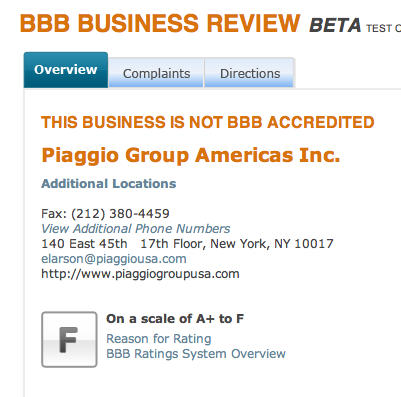Click the piaggiogroupusa.com website URL
The image size is (401, 397).
click(140, 274)
